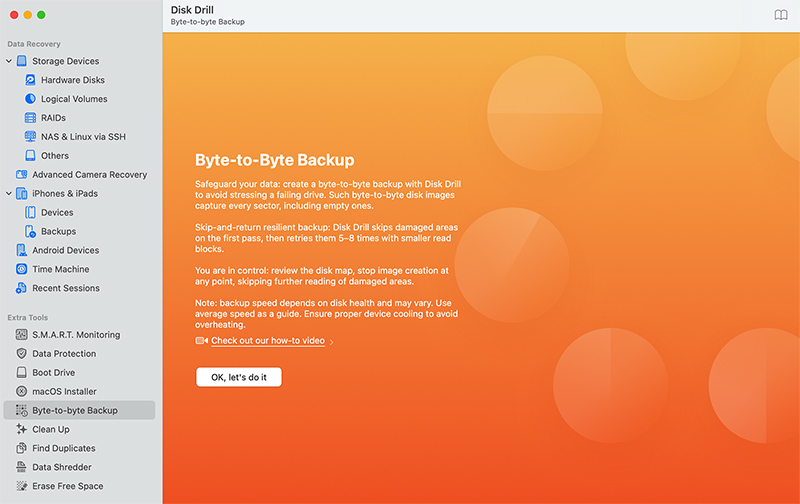Click the Byte-to-byte Backup icon

[x=21, y=410]
